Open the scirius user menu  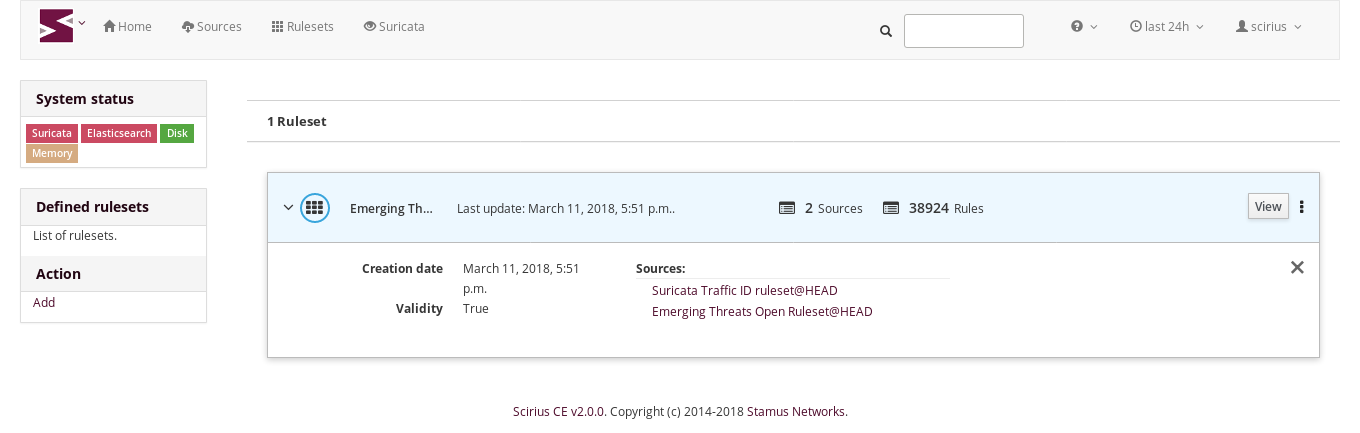coord(1269,26)
